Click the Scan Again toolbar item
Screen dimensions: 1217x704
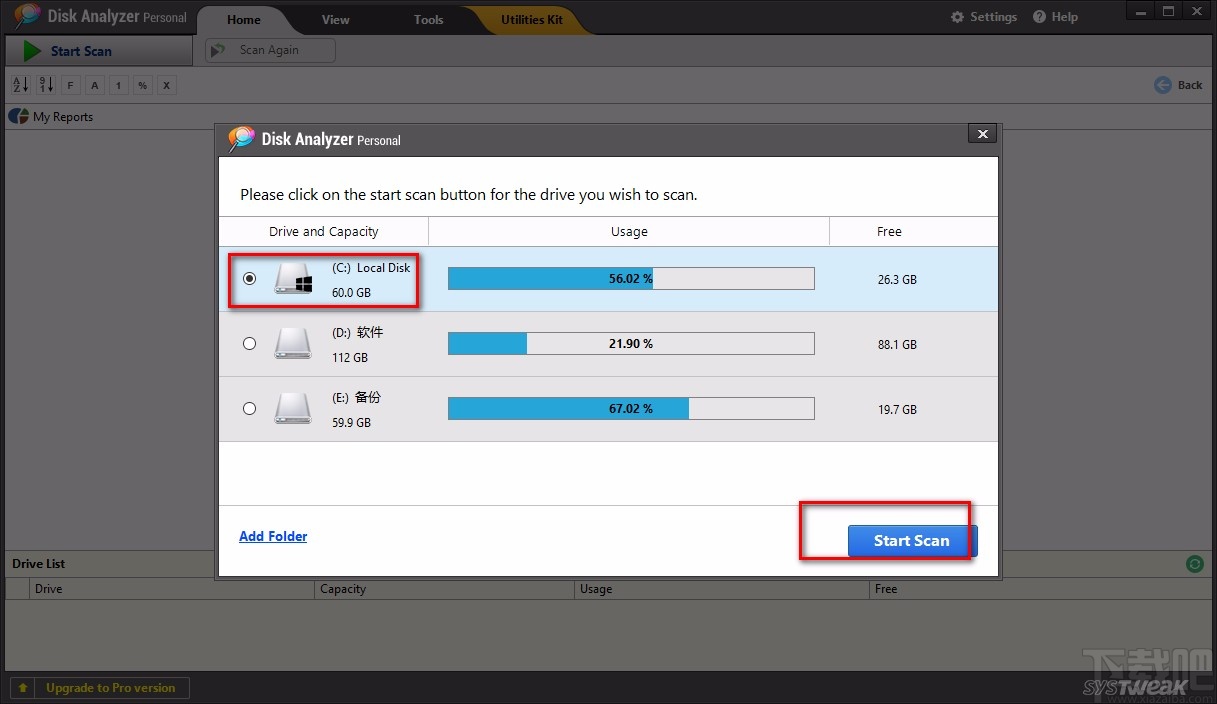click(269, 49)
